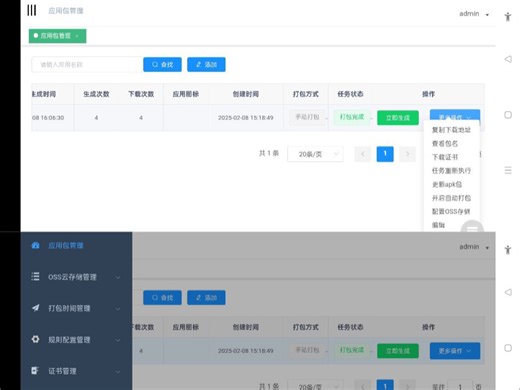
Task: Focus the 请输入应用名称 search field
Action: pyautogui.click(x=87, y=64)
